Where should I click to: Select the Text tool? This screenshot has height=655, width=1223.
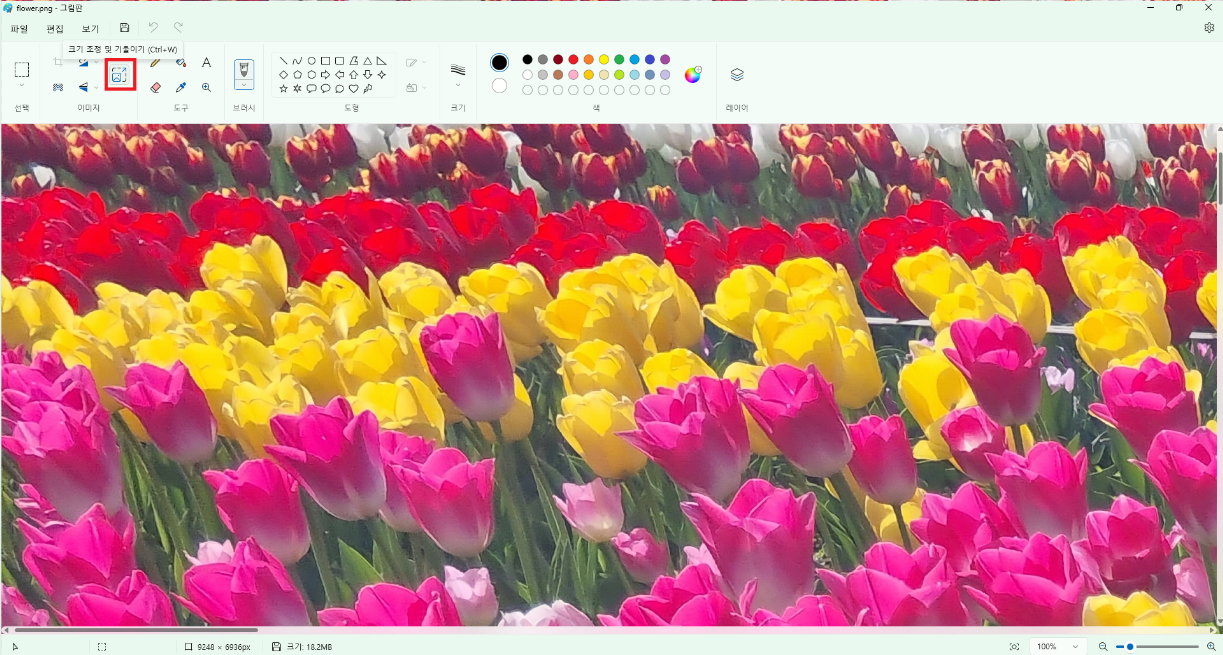tap(206, 62)
